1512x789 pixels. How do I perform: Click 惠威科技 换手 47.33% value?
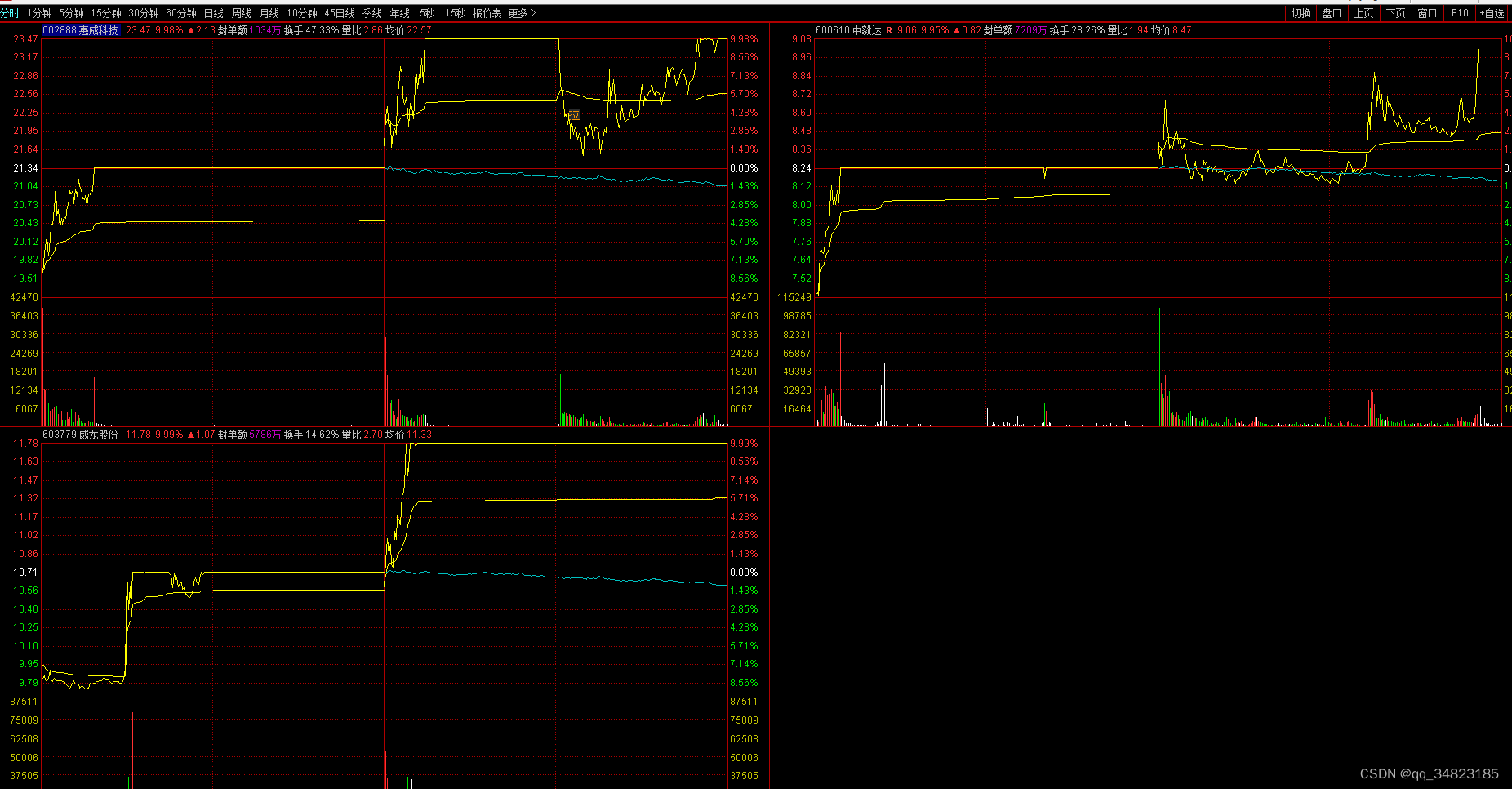tap(322, 30)
